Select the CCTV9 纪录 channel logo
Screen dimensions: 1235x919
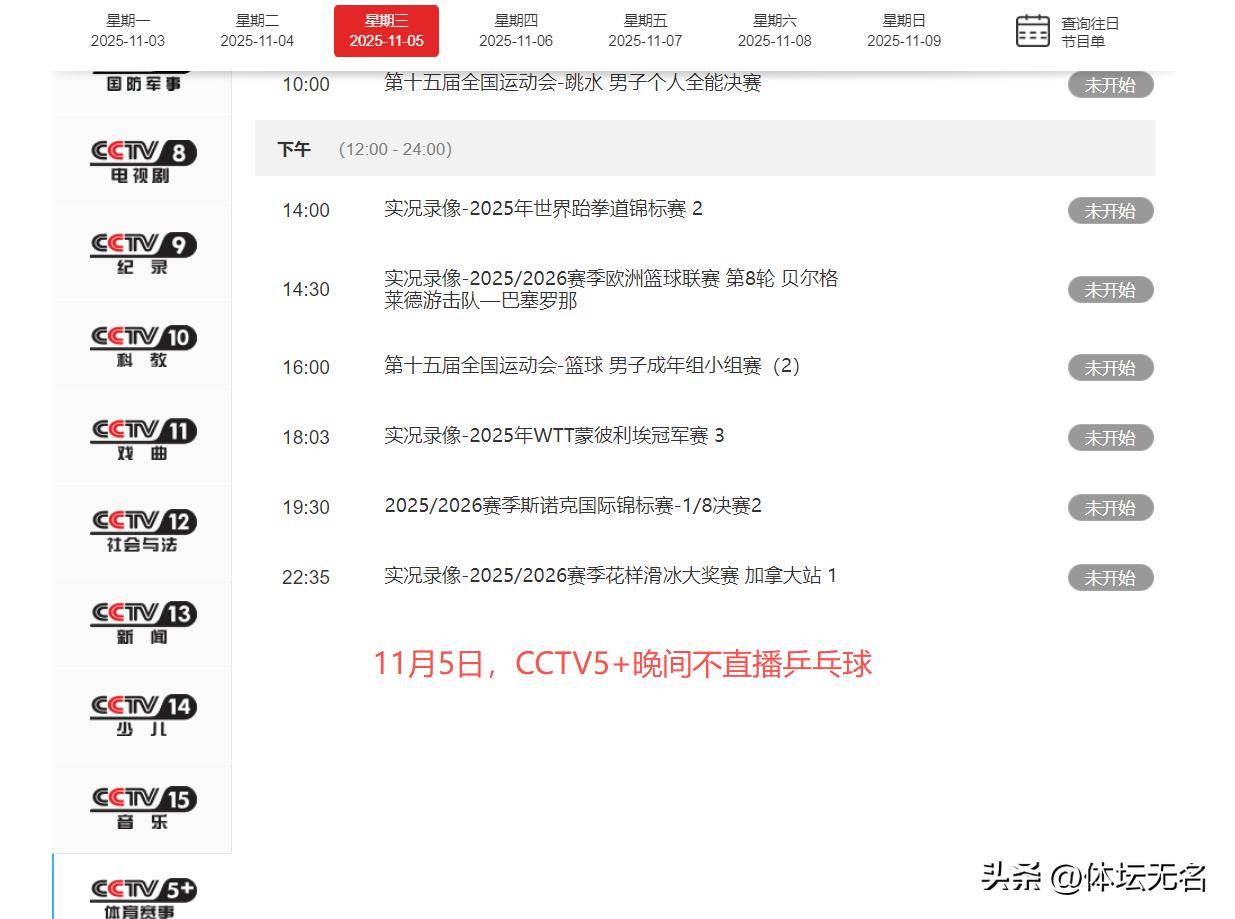click(x=142, y=253)
